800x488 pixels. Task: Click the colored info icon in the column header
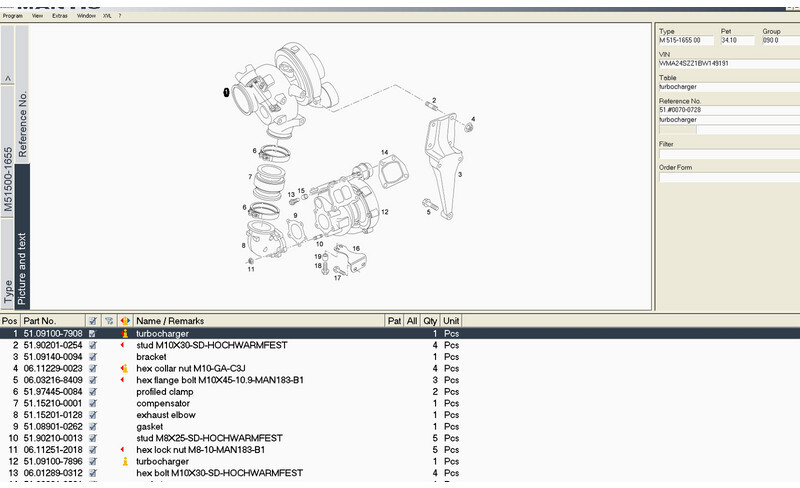pos(124,321)
